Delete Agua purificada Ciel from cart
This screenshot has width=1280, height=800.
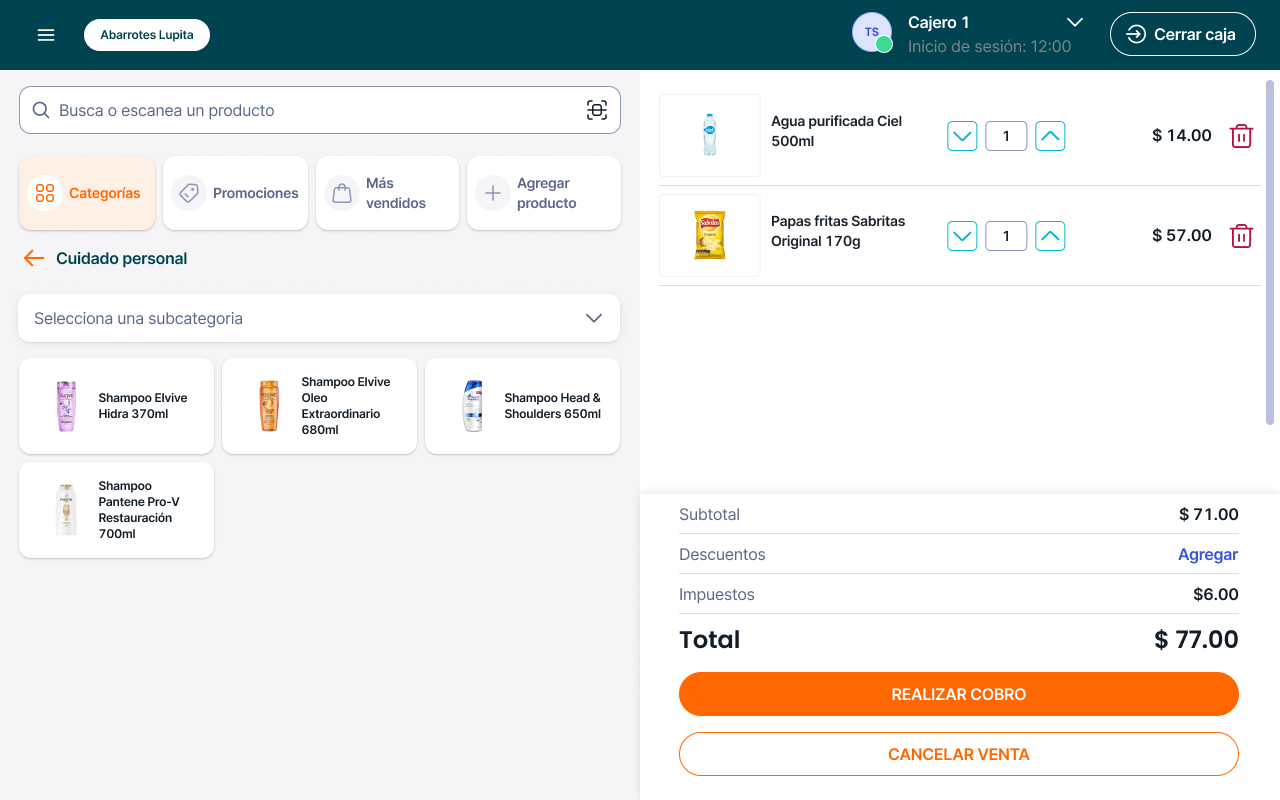1241,136
